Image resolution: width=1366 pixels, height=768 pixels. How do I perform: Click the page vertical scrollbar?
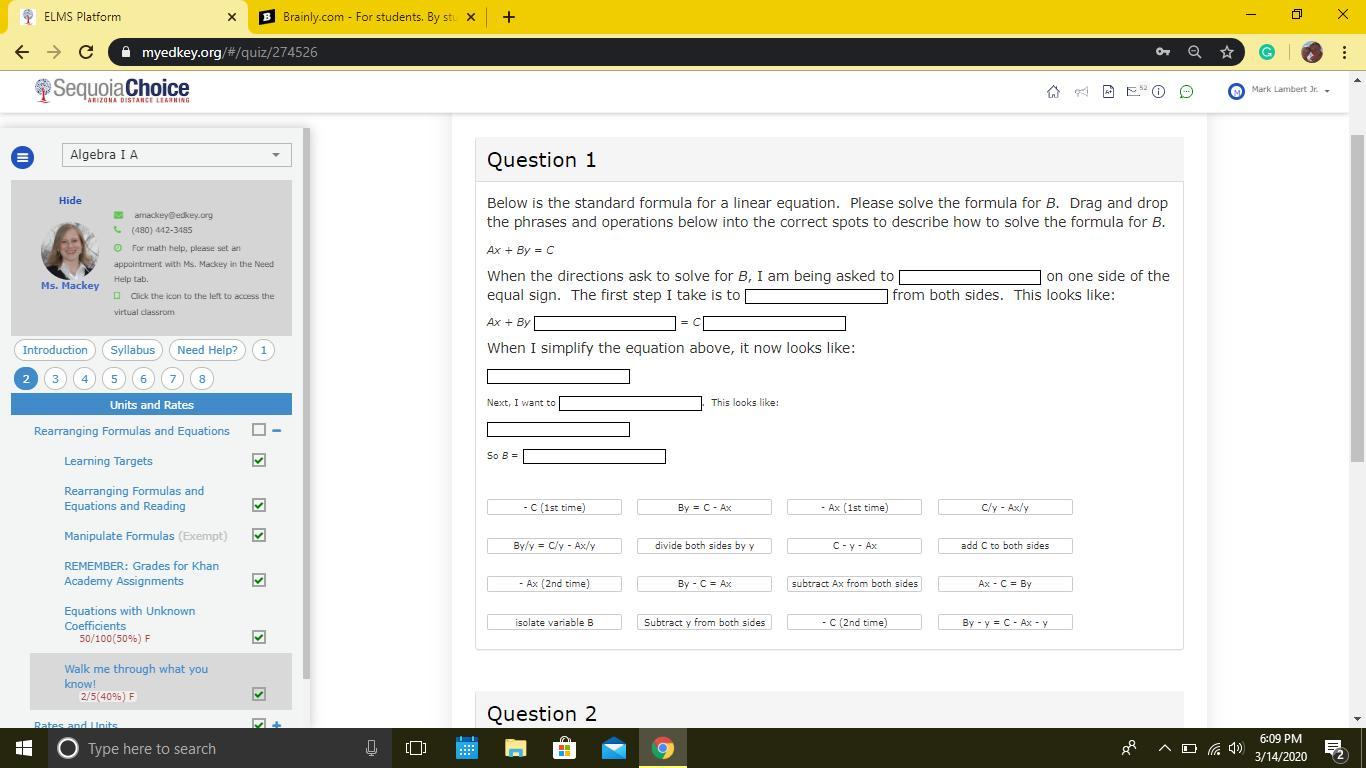click(x=1357, y=300)
